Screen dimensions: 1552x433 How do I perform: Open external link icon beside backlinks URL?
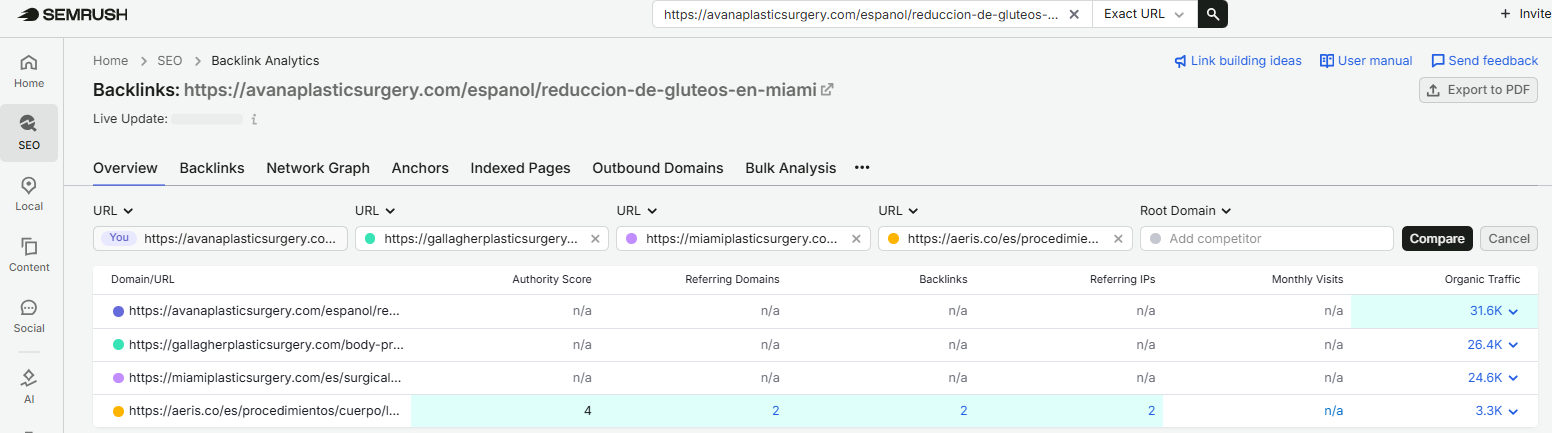click(827, 89)
